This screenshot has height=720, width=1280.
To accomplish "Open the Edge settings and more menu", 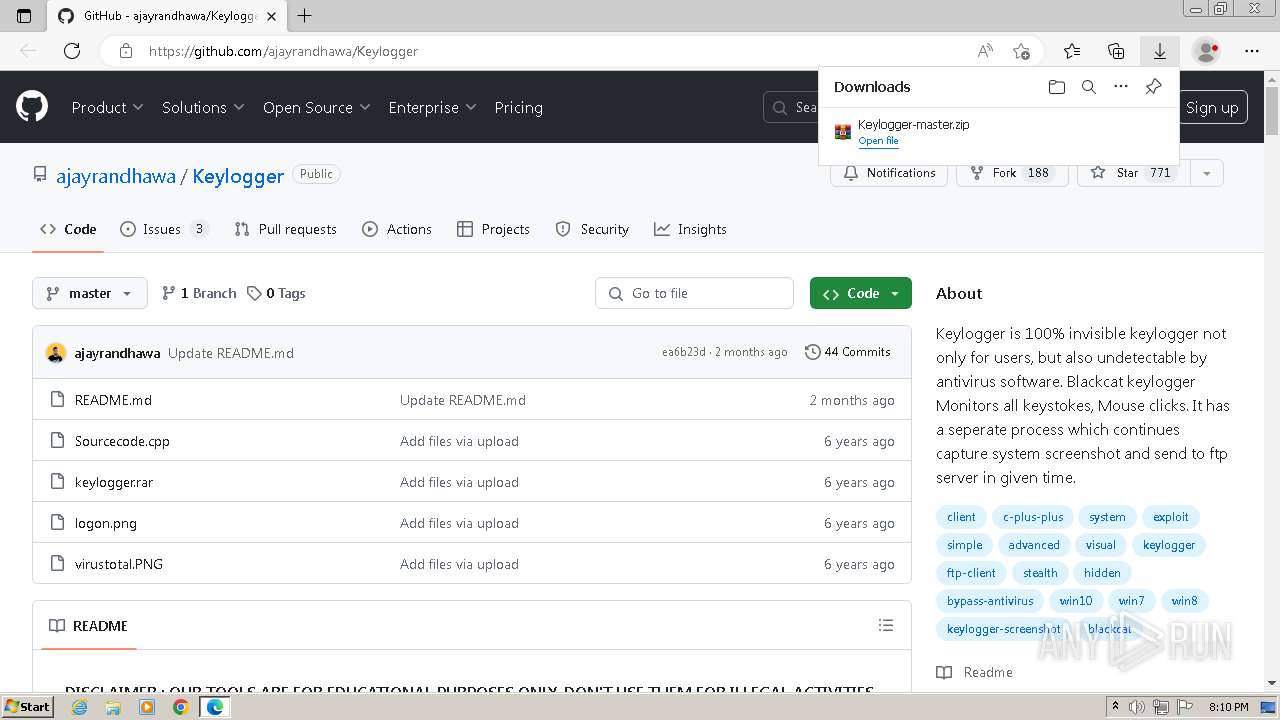I will 1252,51.
